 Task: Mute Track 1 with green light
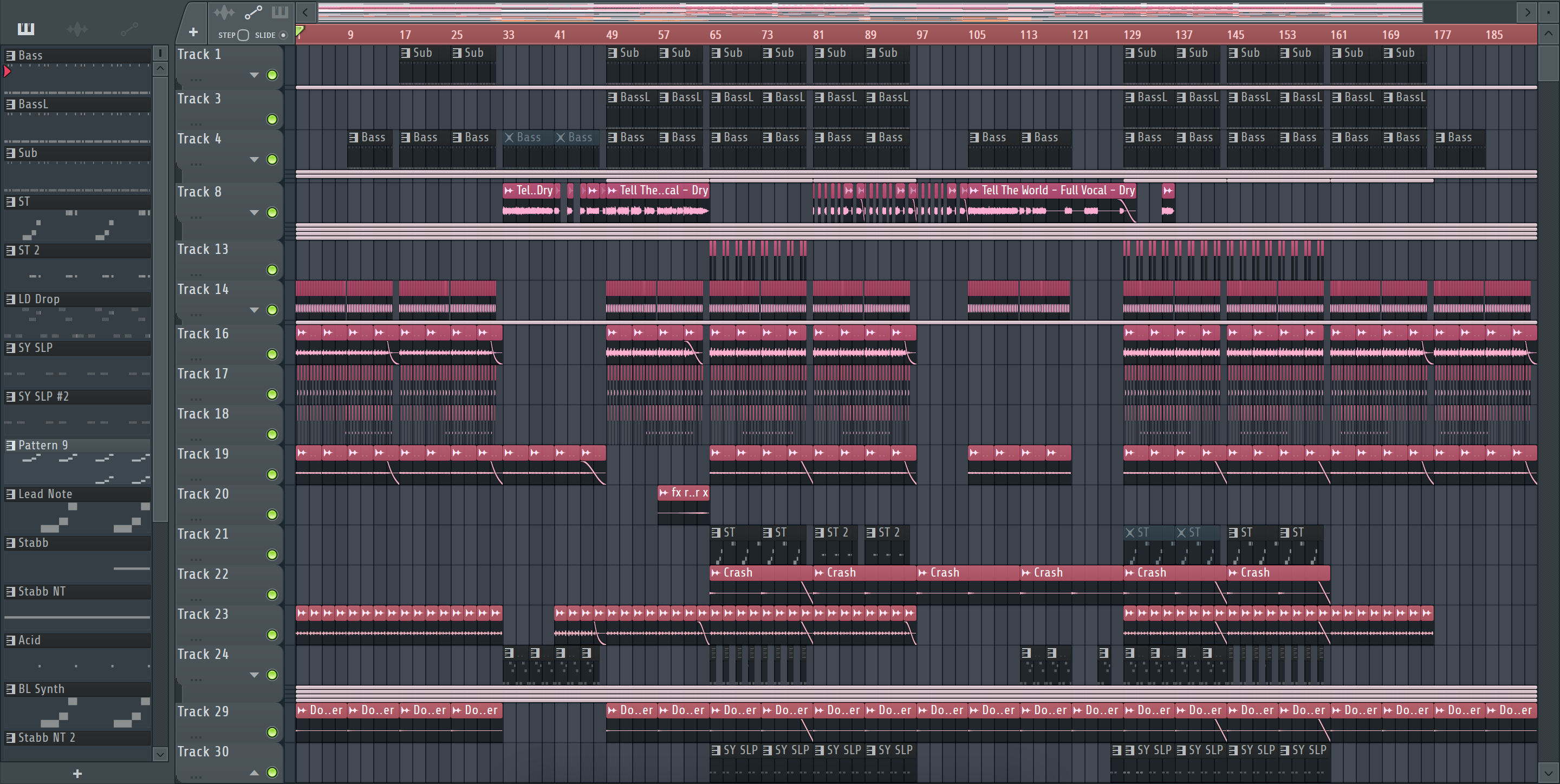pos(272,75)
